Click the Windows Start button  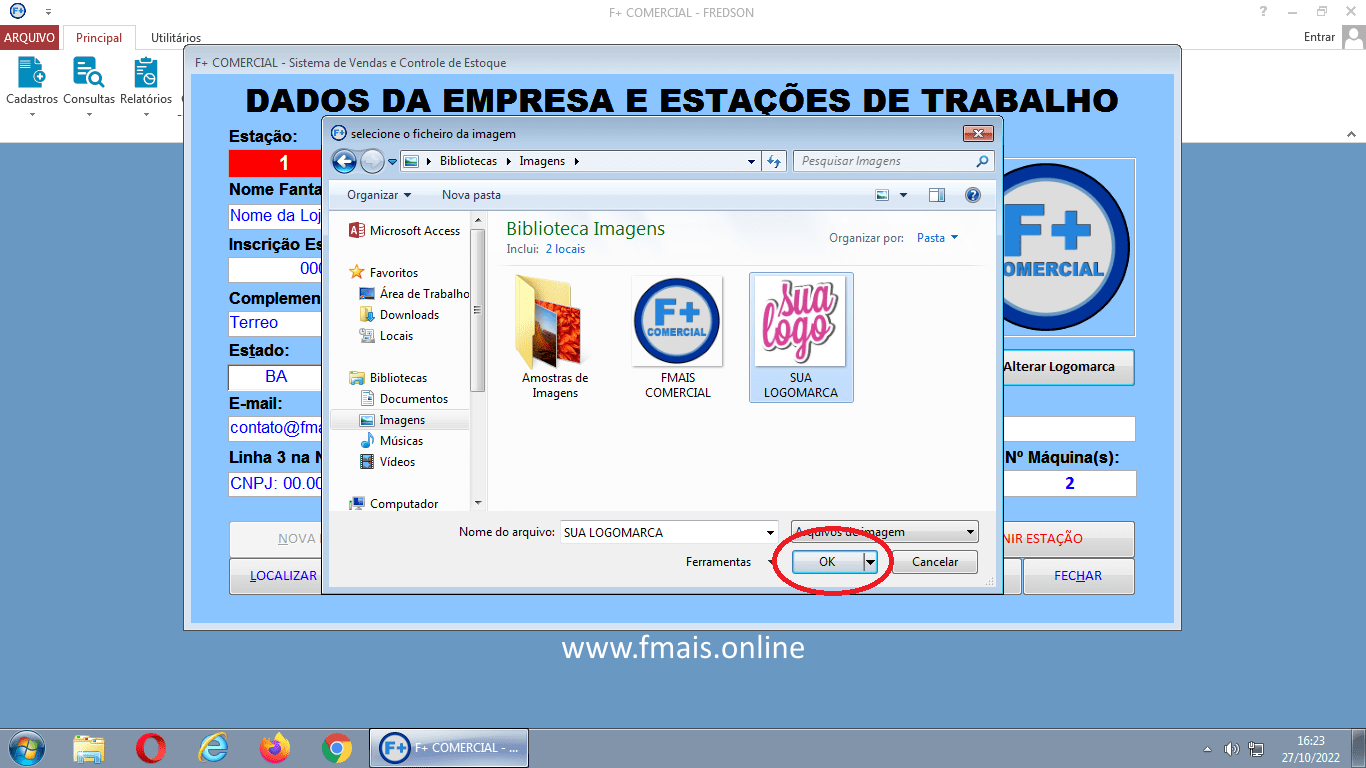[25, 748]
